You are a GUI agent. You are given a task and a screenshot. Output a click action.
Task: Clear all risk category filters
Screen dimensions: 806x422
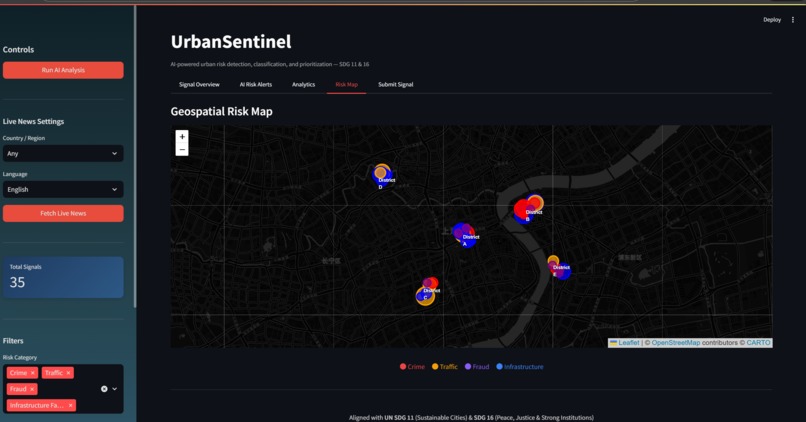pyautogui.click(x=104, y=389)
